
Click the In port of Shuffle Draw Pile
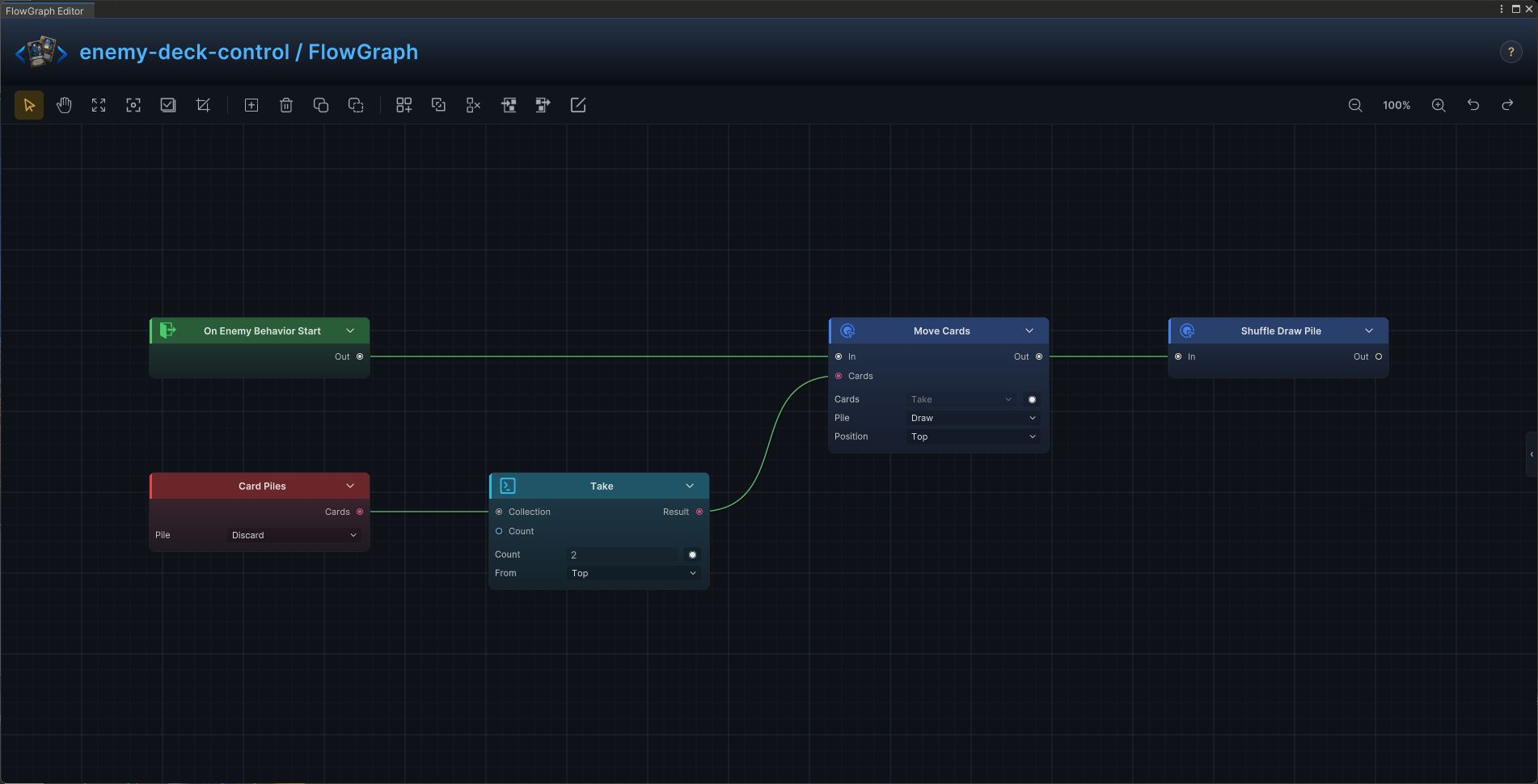pyautogui.click(x=1178, y=356)
